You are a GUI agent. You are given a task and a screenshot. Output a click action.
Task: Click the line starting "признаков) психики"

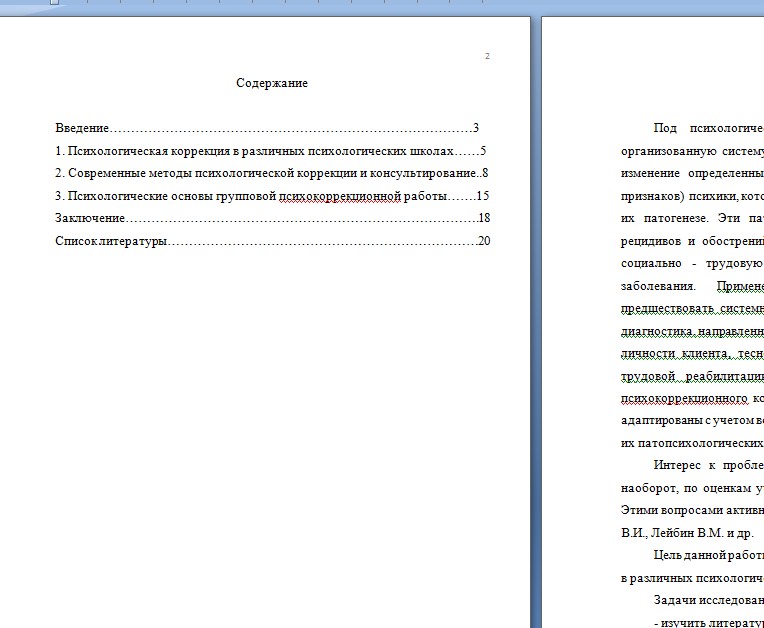click(692, 196)
